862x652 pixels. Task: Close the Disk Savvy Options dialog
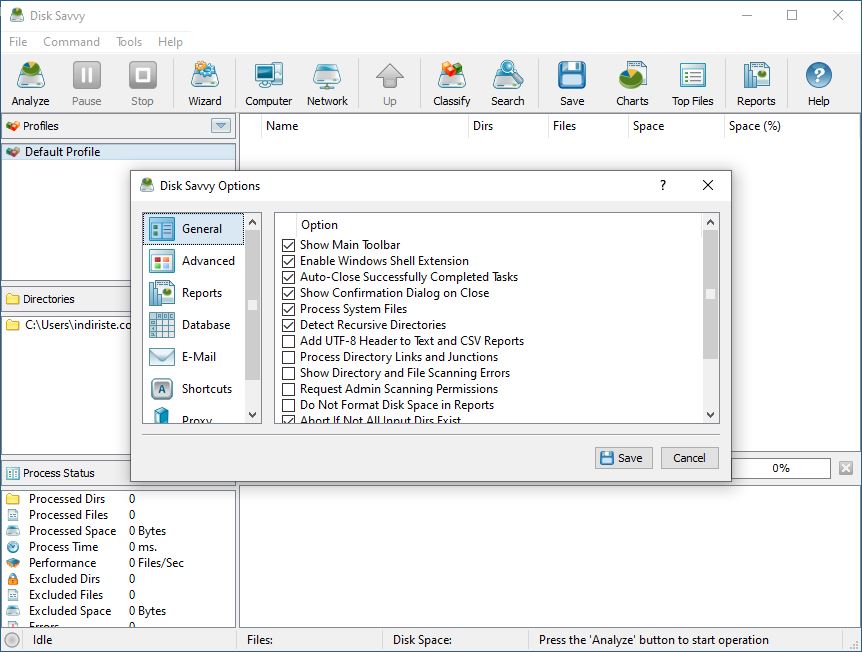[x=708, y=185]
